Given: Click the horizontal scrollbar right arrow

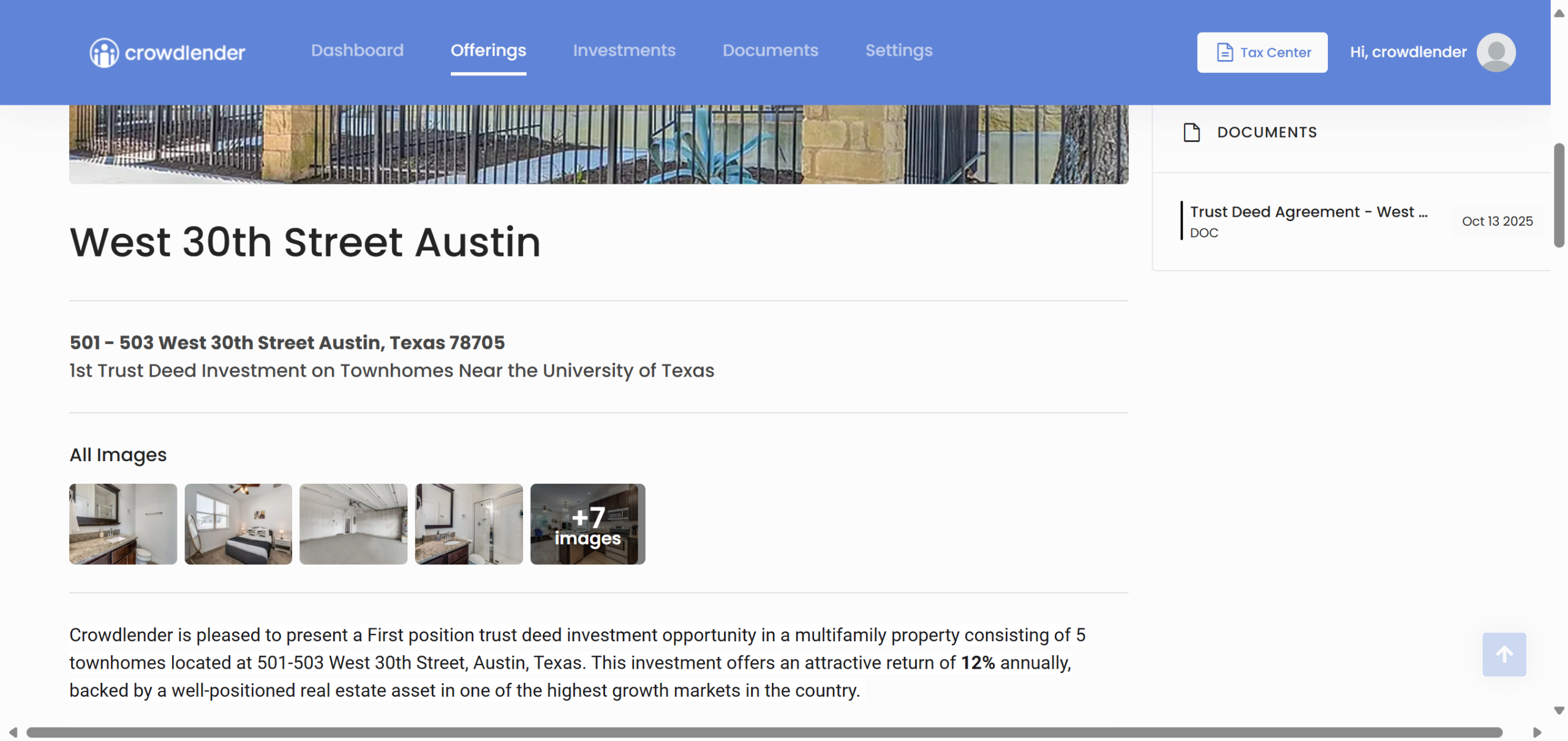Looking at the screenshot, I should (1537, 732).
